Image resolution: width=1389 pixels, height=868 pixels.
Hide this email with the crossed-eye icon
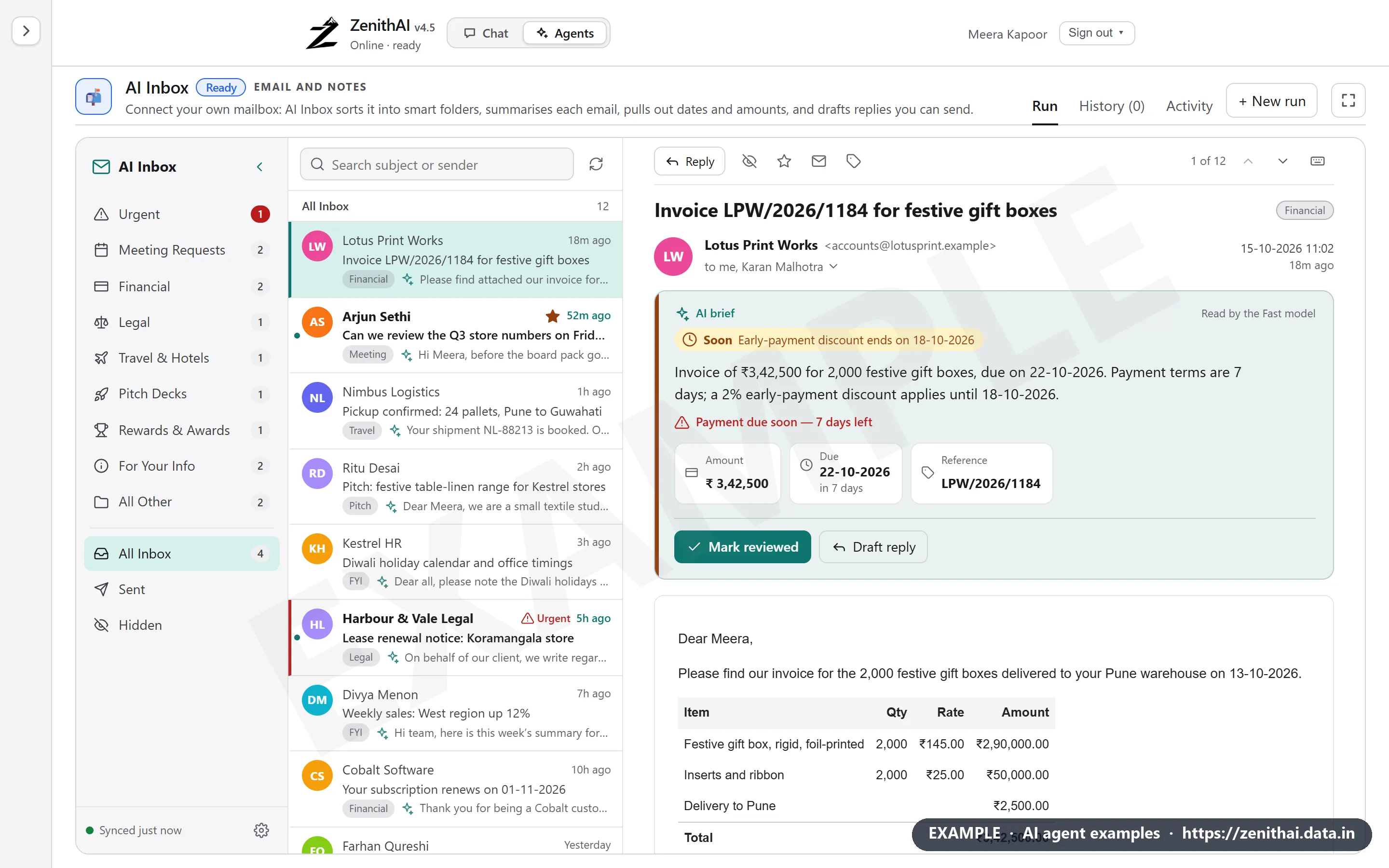(749, 162)
